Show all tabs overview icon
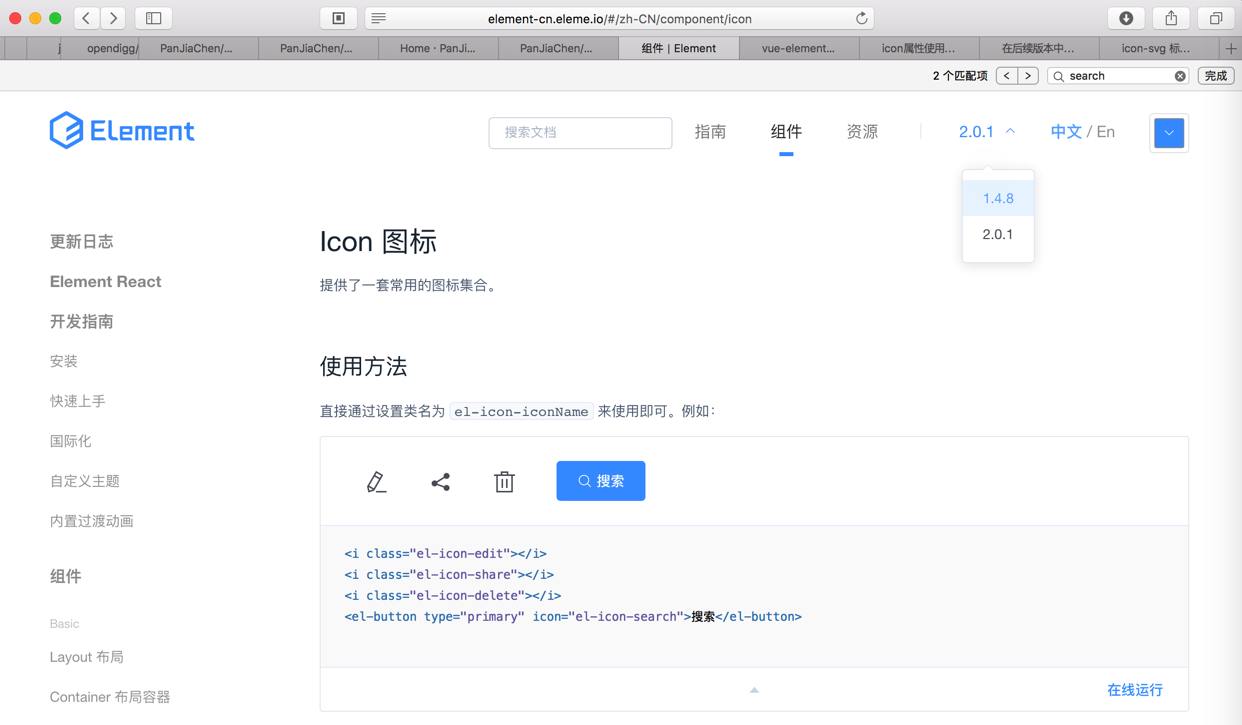The image size is (1242, 725). click(x=1216, y=18)
